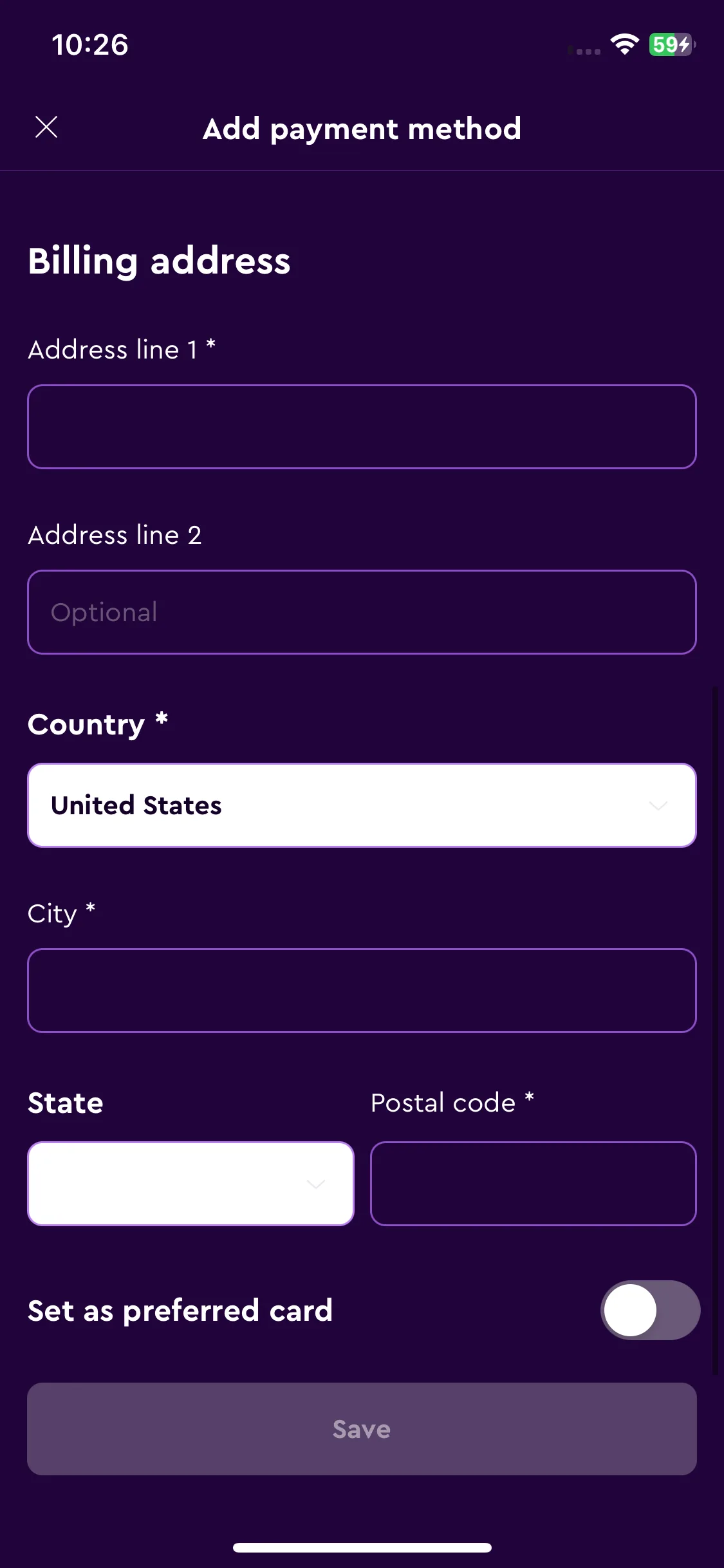Click the State dropdown chevron
The height and width of the screenshot is (1568, 724).
[x=316, y=1184]
